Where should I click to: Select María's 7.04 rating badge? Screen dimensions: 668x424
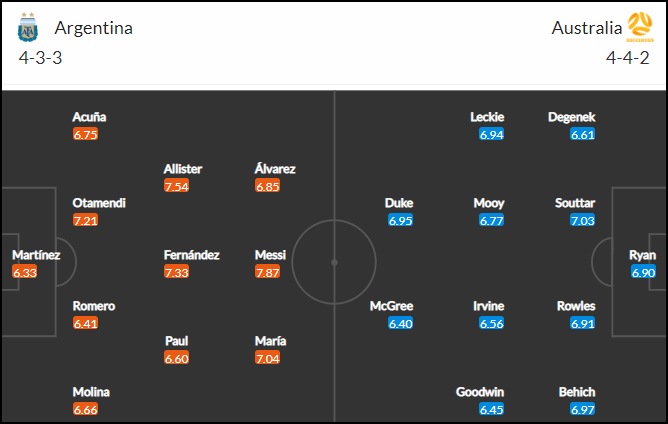(268, 358)
